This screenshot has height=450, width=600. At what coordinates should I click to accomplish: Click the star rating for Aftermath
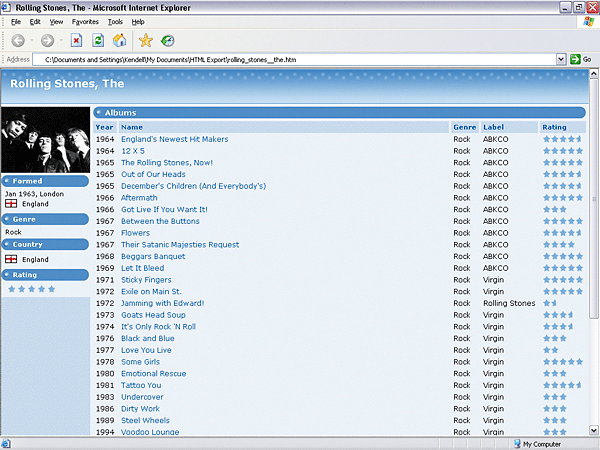(x=562, y=198)
